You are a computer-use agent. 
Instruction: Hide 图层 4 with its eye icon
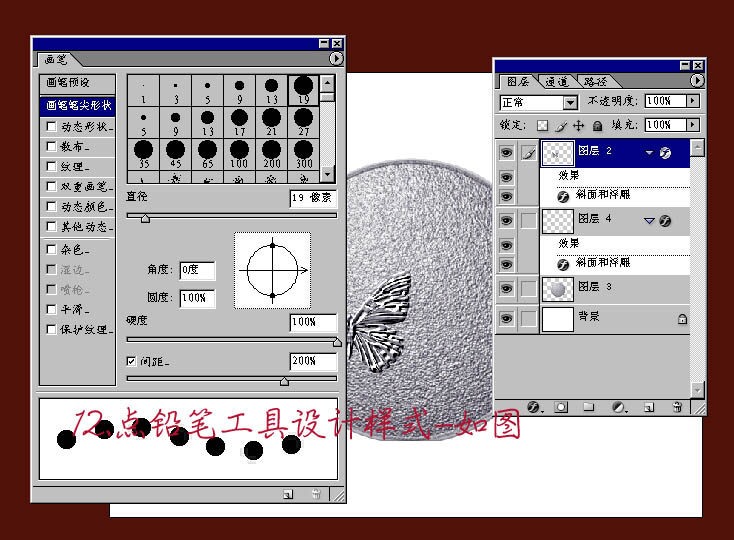point(506,220)
